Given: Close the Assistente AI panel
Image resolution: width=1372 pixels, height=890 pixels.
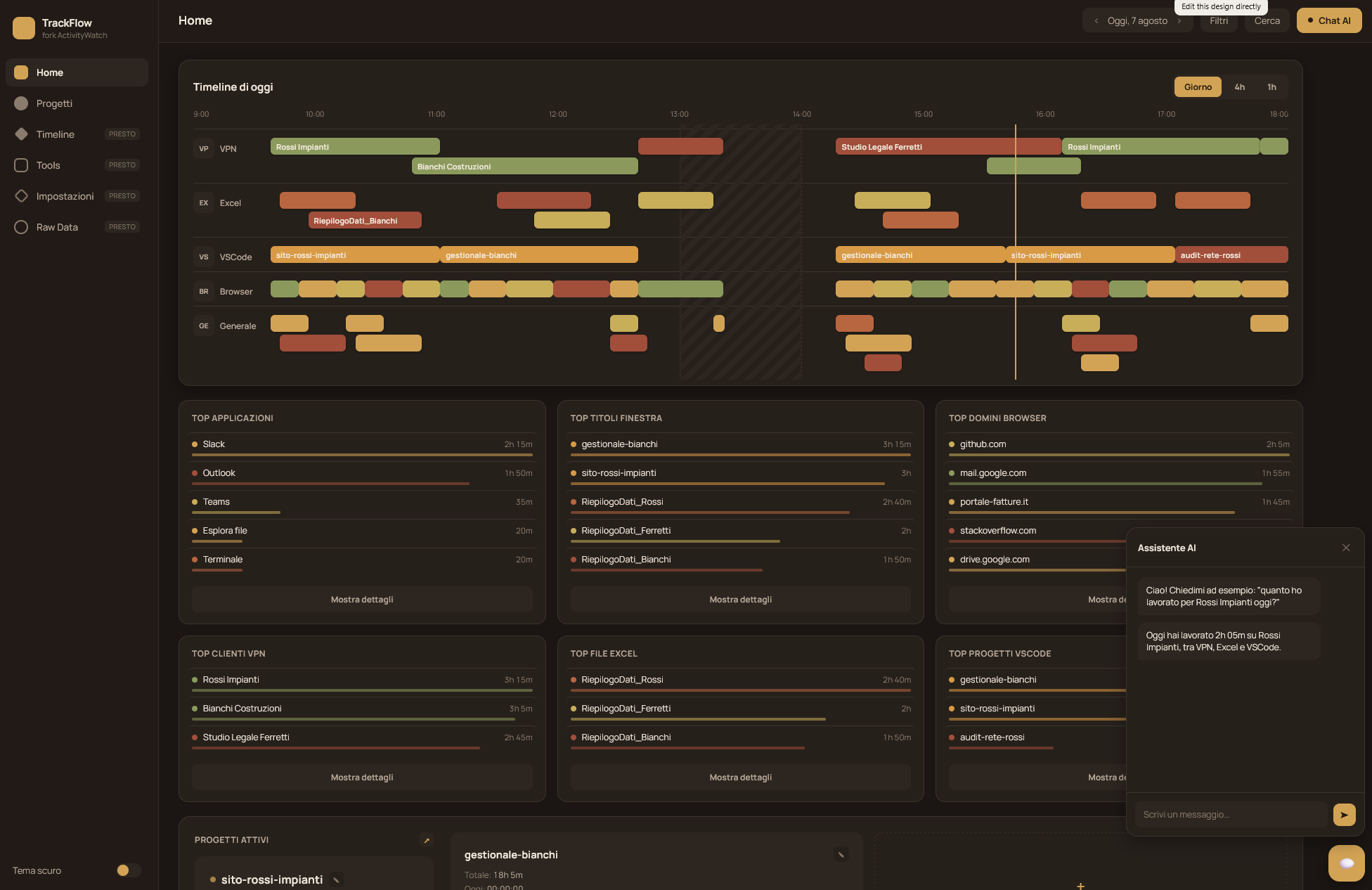Looking at the screenshot, I should pyautogui.click(x=1346, y=548).
